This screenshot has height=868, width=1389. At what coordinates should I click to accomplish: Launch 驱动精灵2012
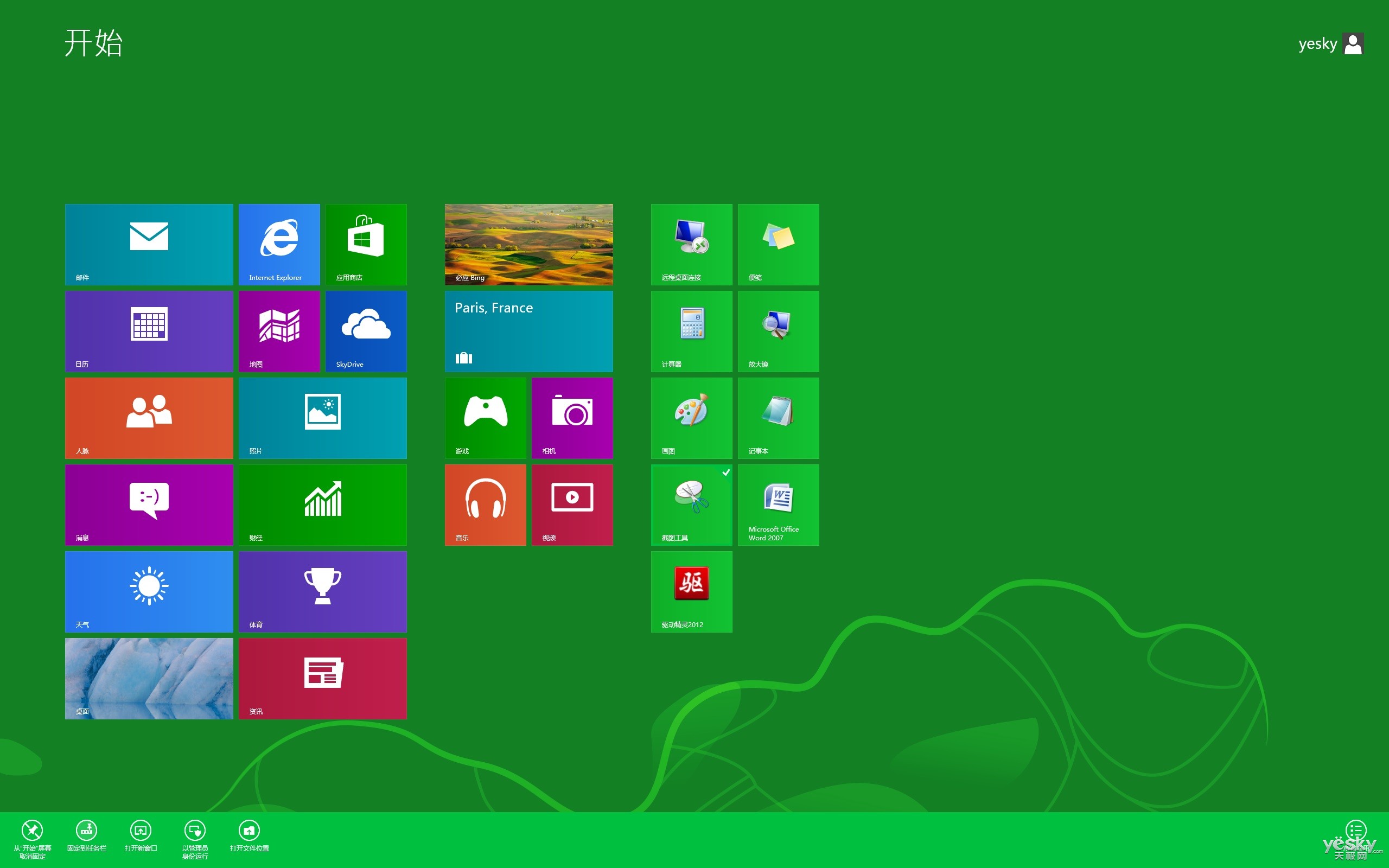(691, 591)
